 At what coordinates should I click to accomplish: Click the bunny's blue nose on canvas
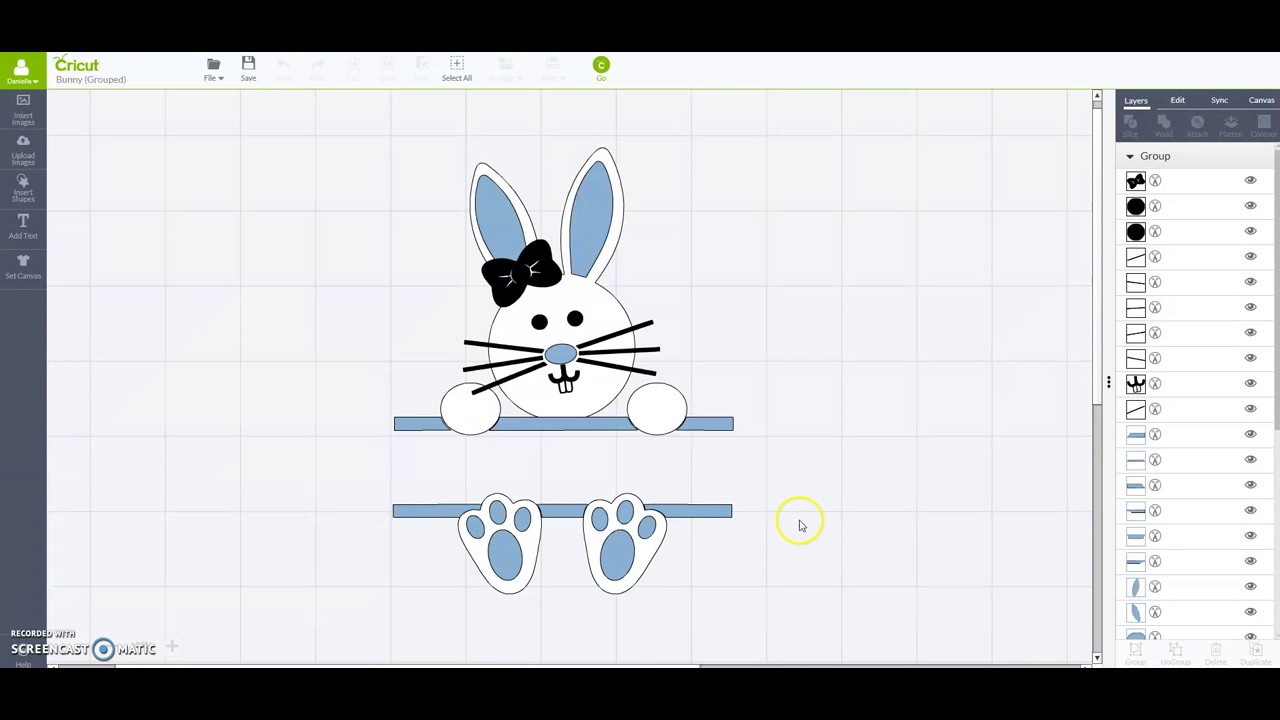click(x=560, y=354)
